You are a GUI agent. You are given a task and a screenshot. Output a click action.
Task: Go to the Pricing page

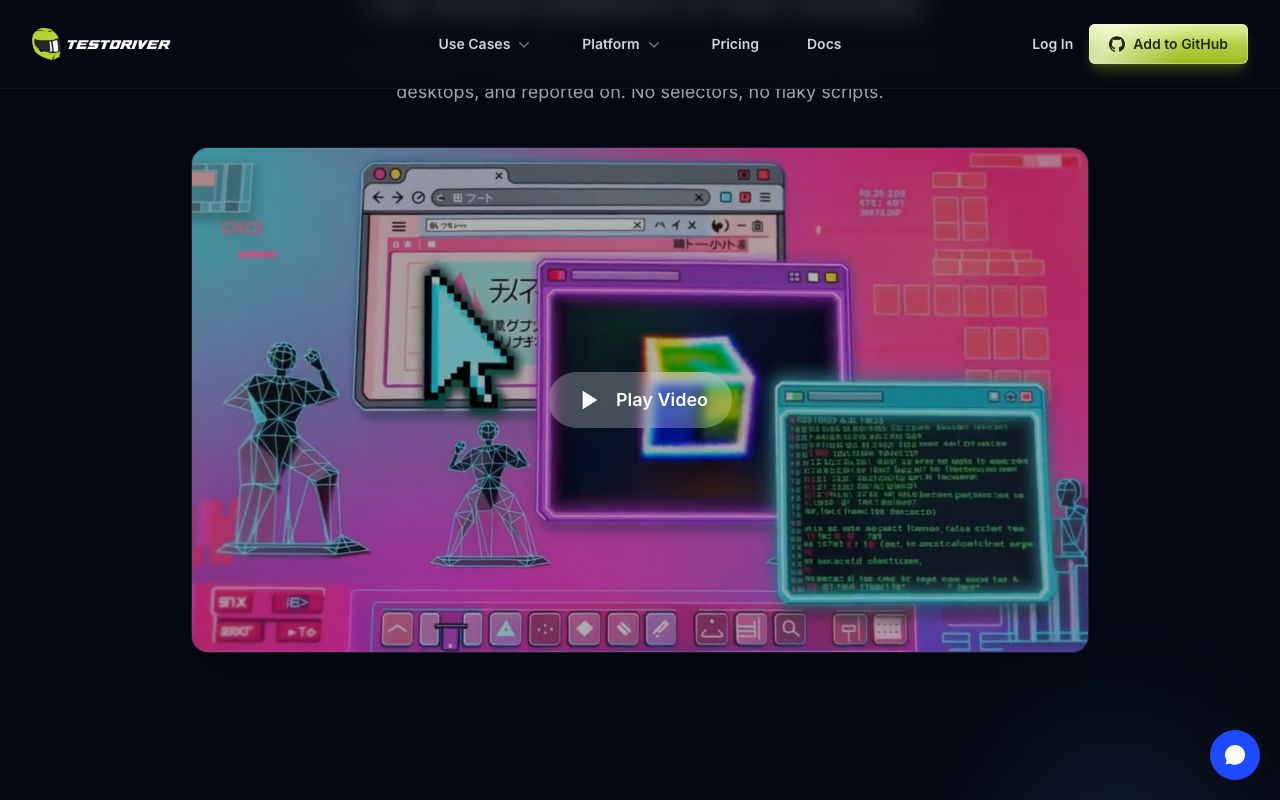point(735,44)
